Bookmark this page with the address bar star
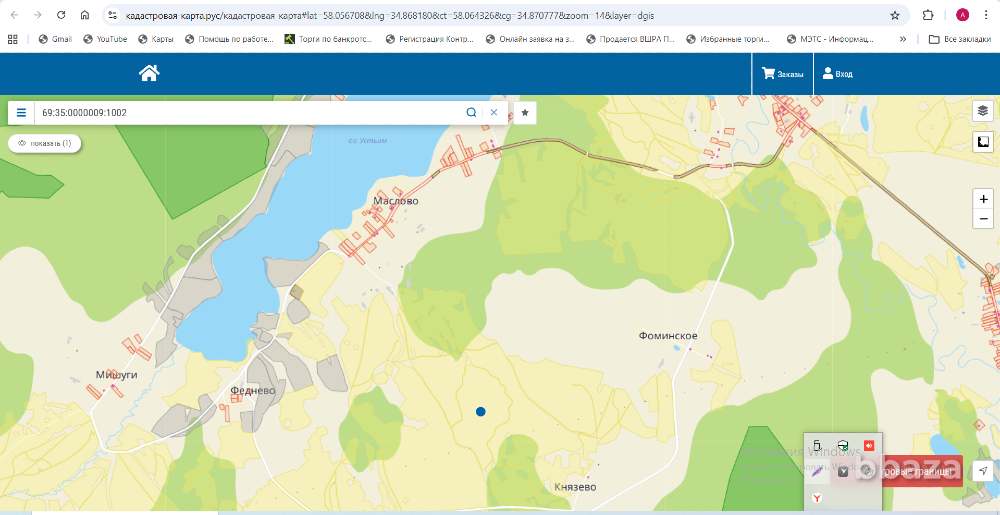Screen dimensions: 1000x515 click(895, 16)
